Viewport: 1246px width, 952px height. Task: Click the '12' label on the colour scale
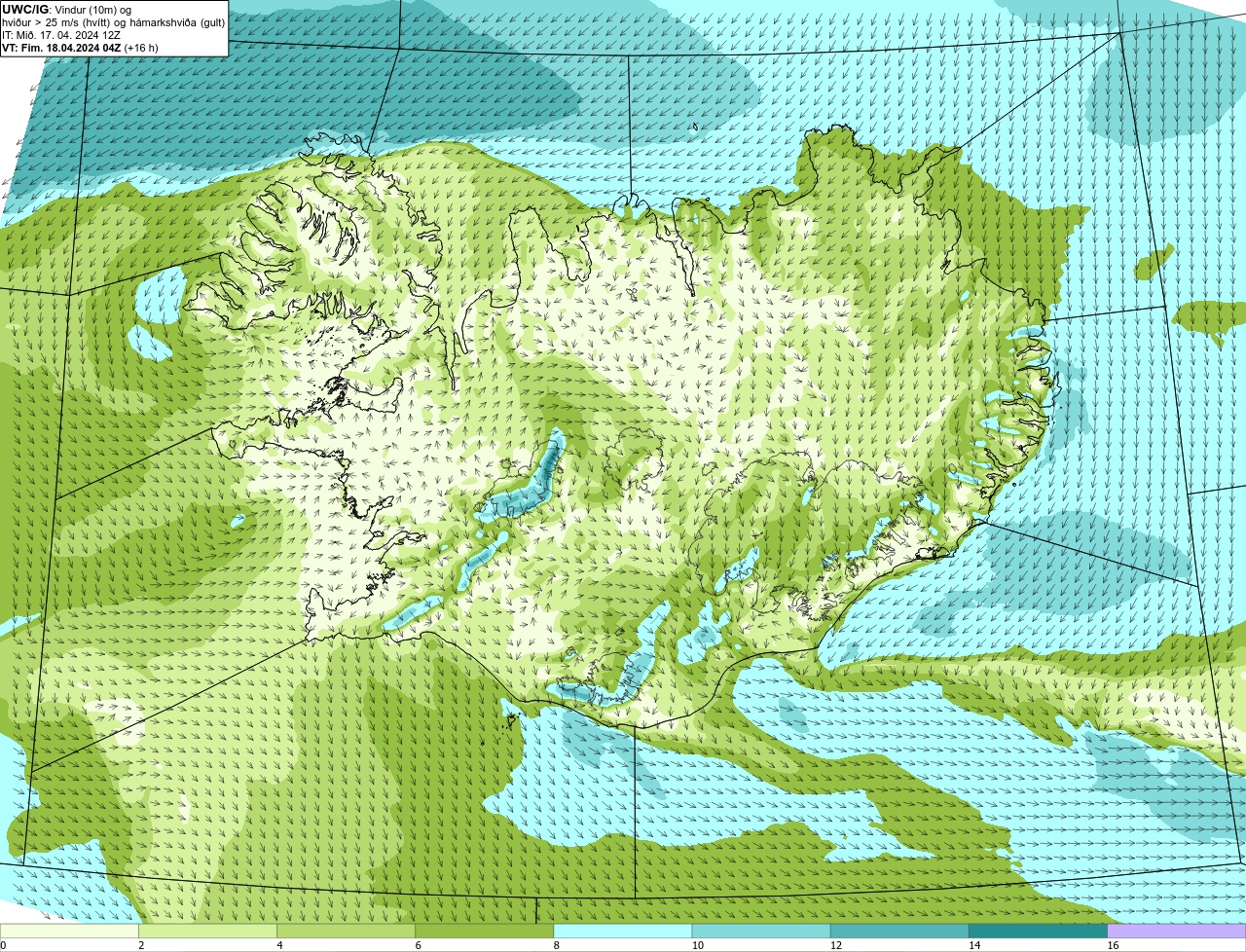click(836, 945)
